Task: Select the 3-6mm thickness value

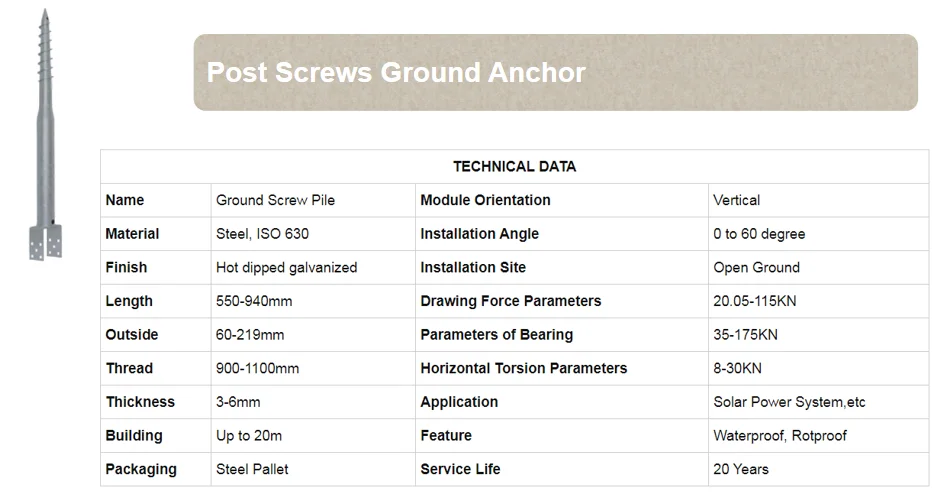Action: 238,402
